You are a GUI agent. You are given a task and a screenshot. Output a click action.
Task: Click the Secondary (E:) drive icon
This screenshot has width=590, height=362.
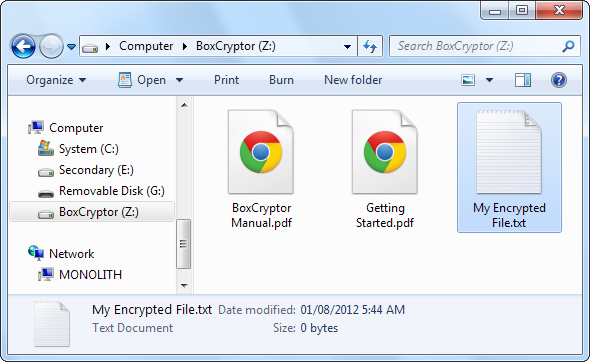tap(46, 172)
